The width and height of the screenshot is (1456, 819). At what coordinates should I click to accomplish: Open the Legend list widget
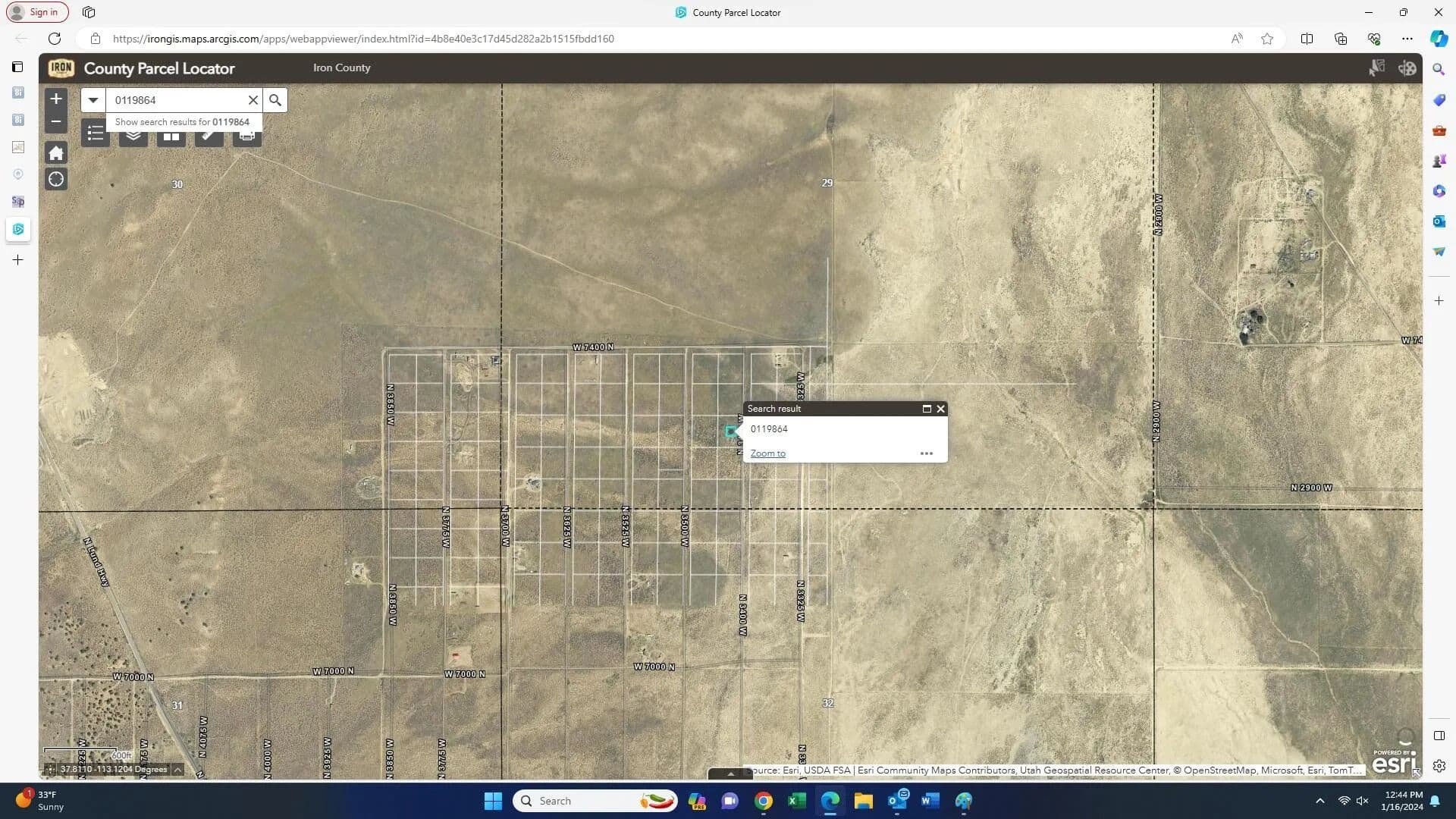96,136
